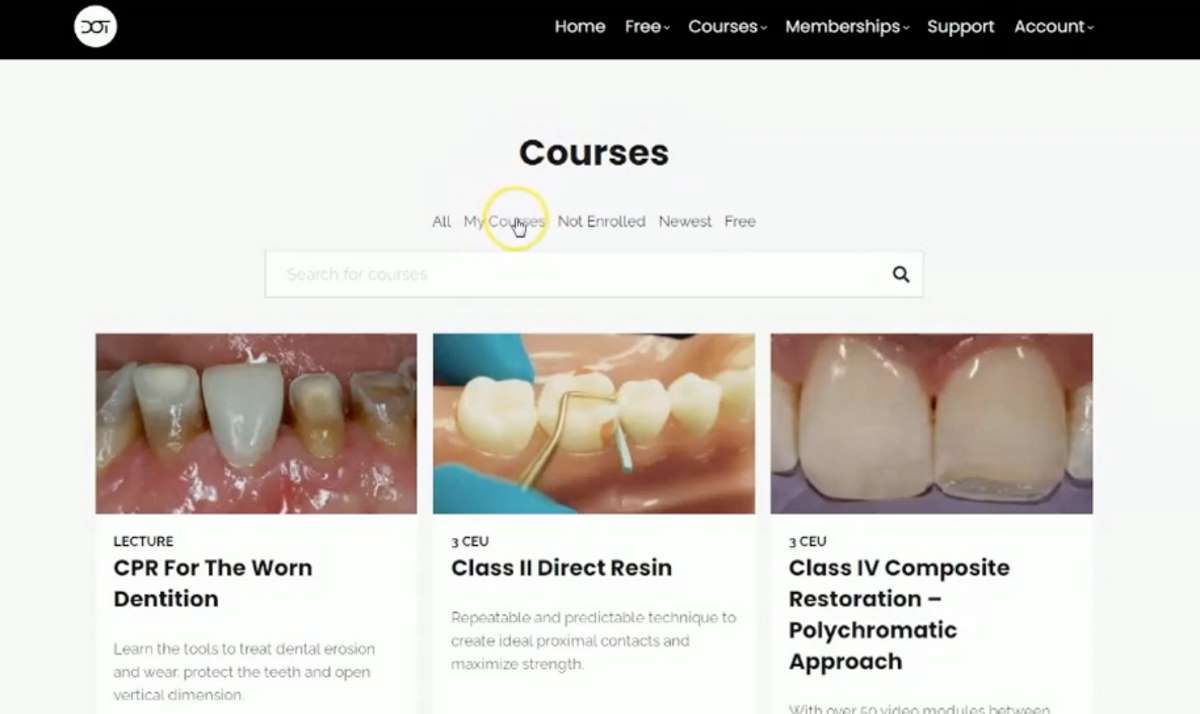Open CPR For The Worn Dentition title
Image resolution: width=1200 pixels, height=714 pixels.
pos(213,583)
